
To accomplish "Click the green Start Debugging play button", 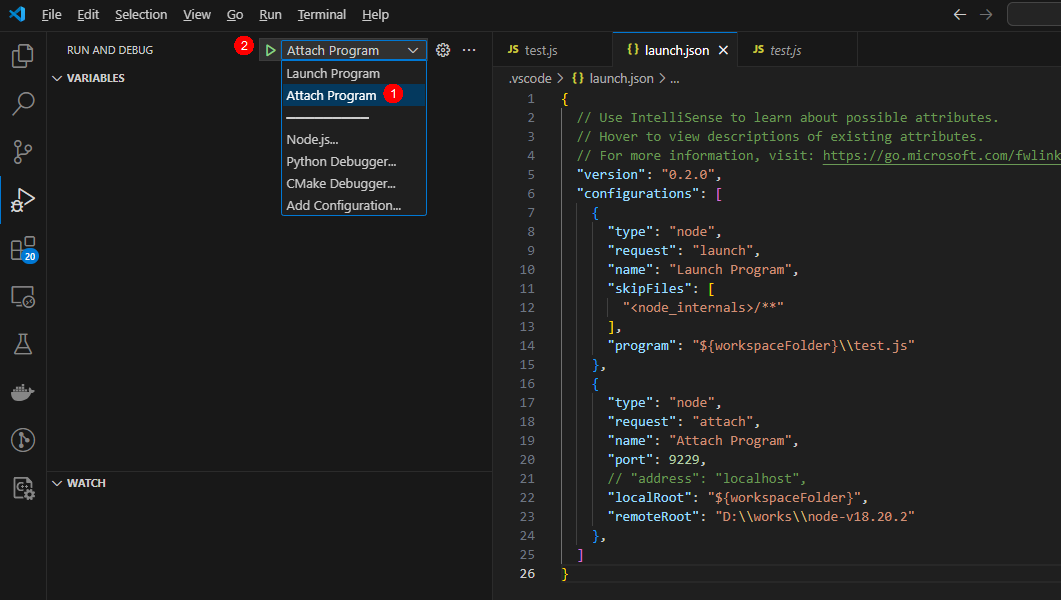I will pyautogui.click(x=270, y=50).
